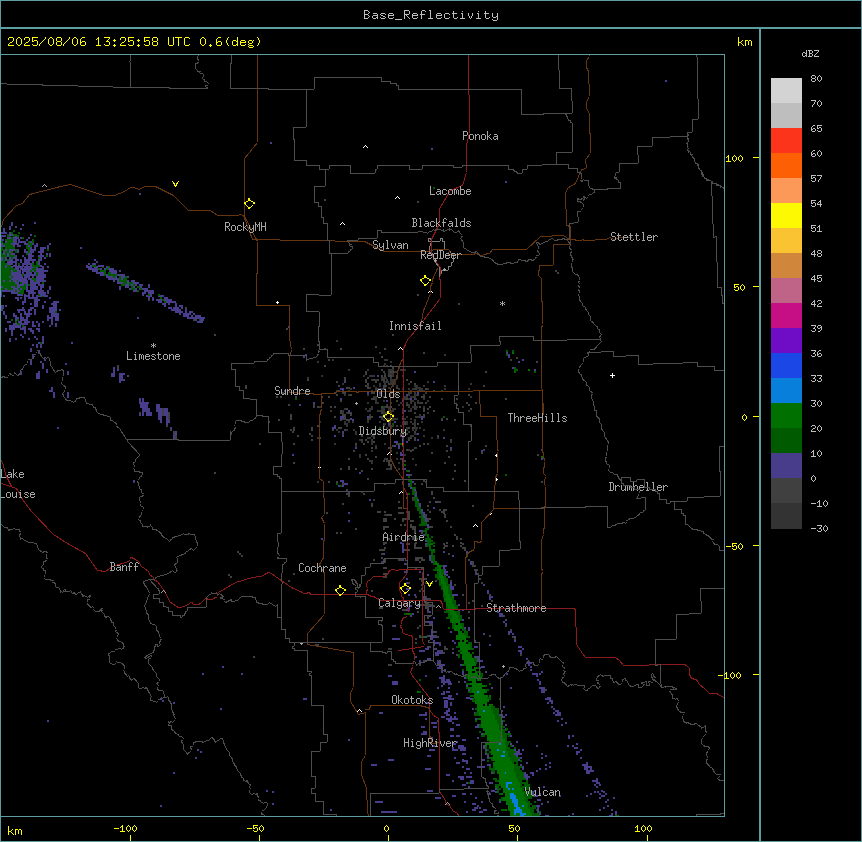Image resolution: width=862 pixels, height=842 pixels.
Task: Click the Ponoka town label
Action: [480, 136]
